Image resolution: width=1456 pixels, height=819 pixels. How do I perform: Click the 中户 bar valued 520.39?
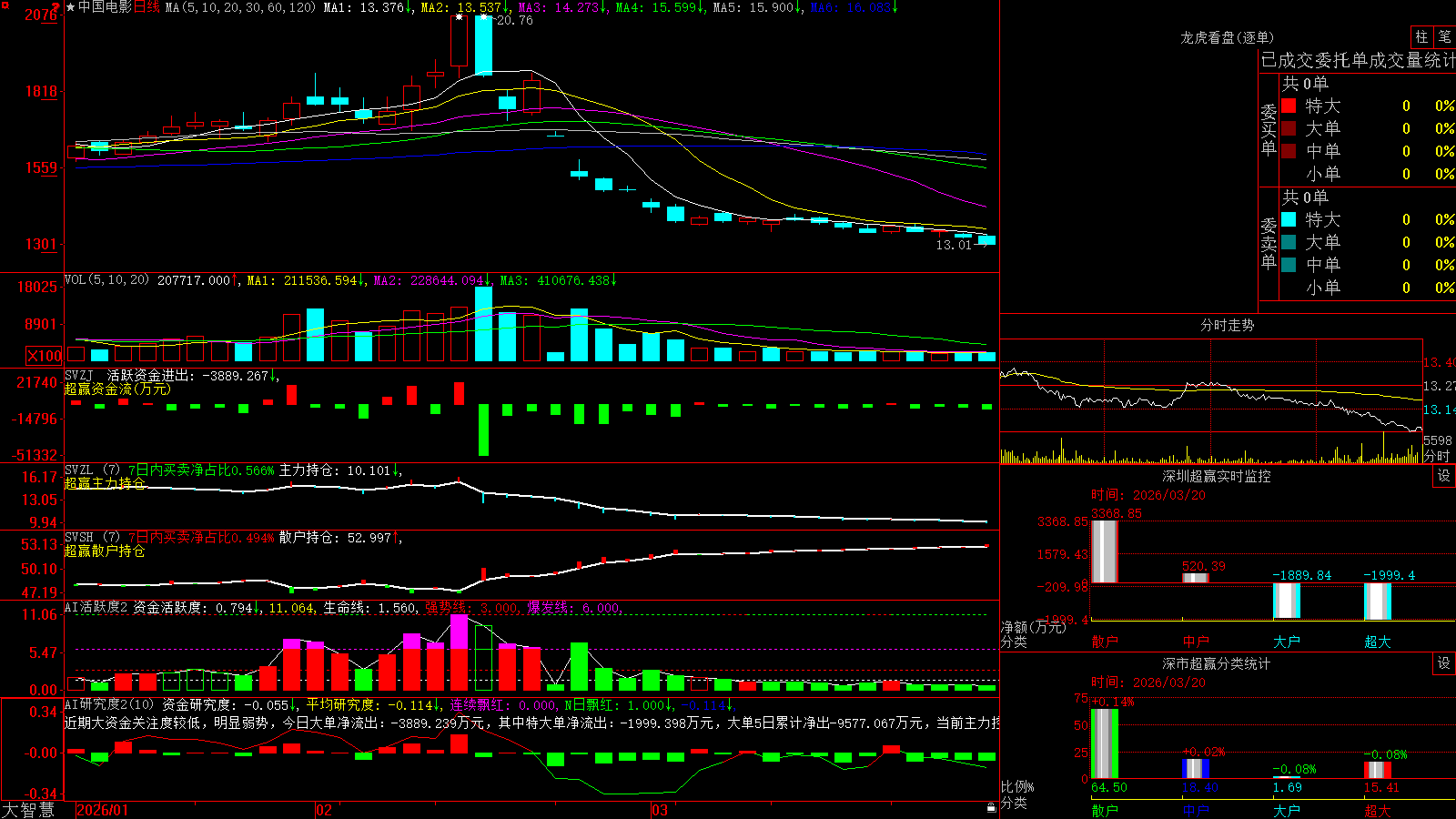click(x=1195, y=578)
